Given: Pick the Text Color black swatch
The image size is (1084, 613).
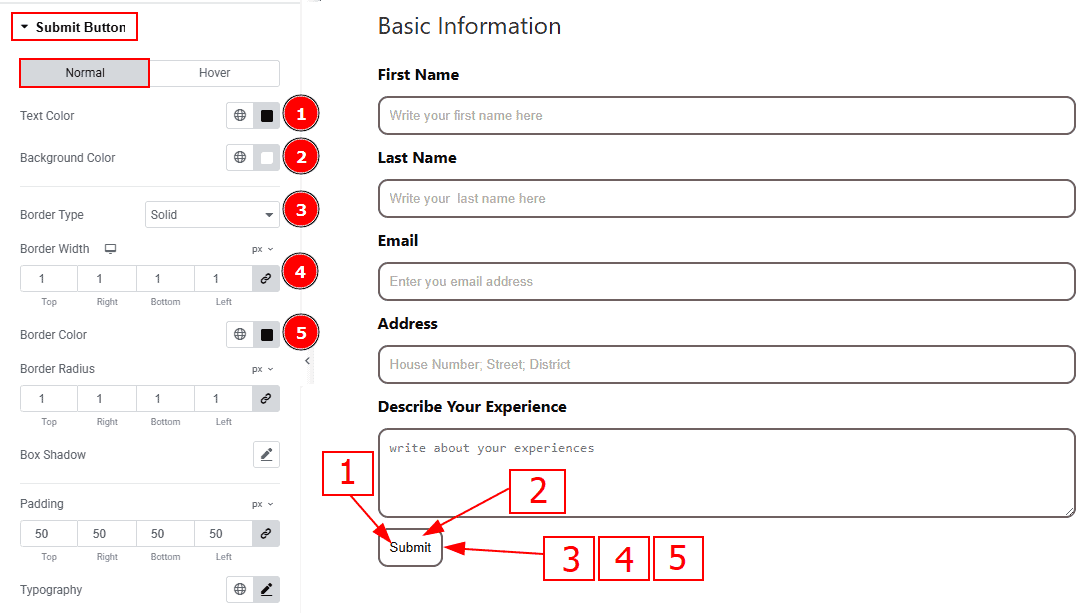Looking at the screenshot, I should coord(267,115).
